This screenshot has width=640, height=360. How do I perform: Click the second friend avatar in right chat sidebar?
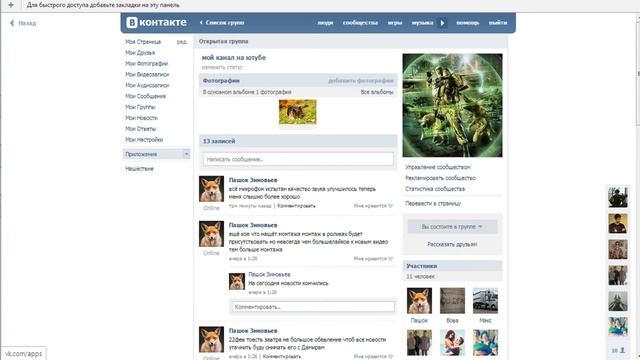(618, 223)
